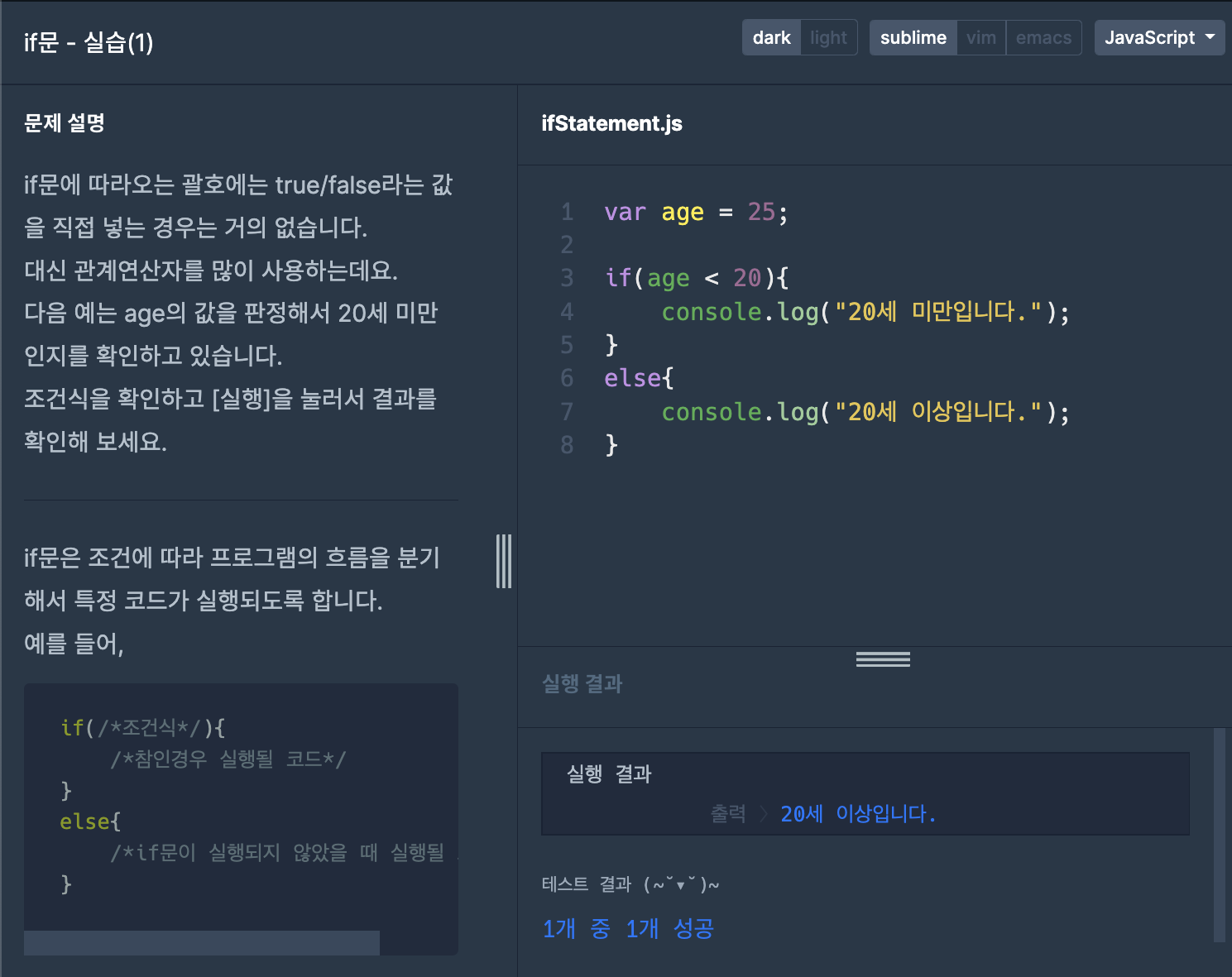Click the '/*참인경우 실행될 코드*/' comment
This screenshot has height=977, width=1232.
pos(228,759)
